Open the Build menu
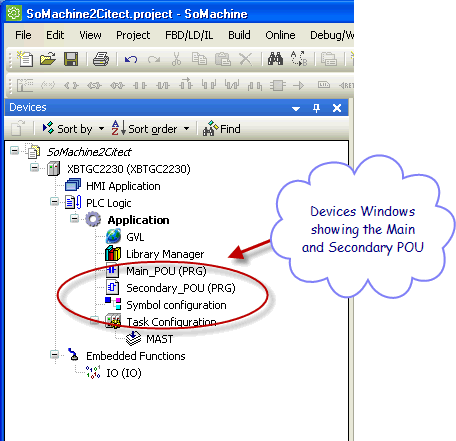Screen dimensions: 456x441 click(x=239, y=35)
